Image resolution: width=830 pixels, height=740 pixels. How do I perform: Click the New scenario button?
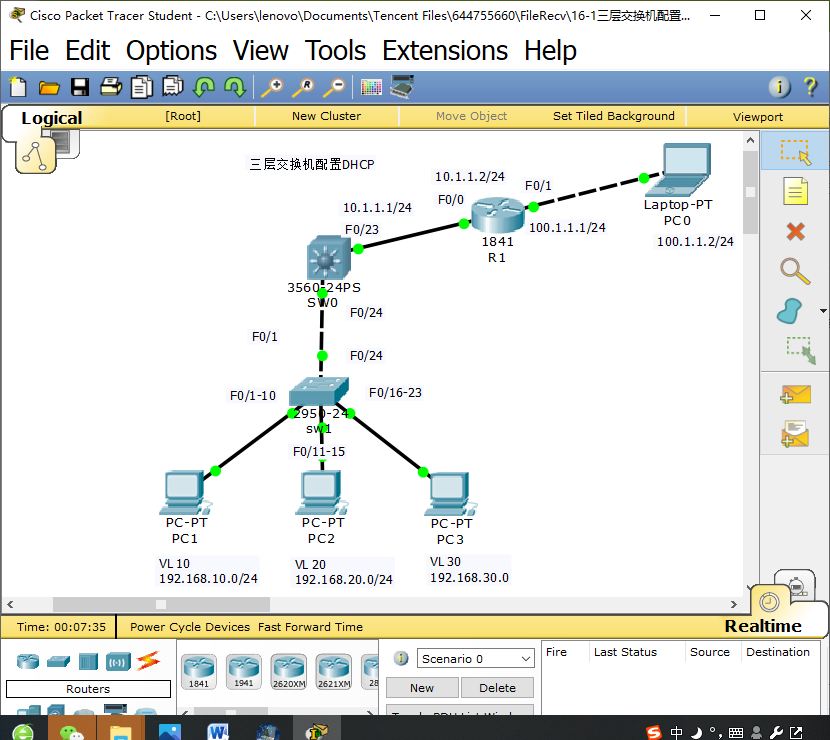click(422, 688)
